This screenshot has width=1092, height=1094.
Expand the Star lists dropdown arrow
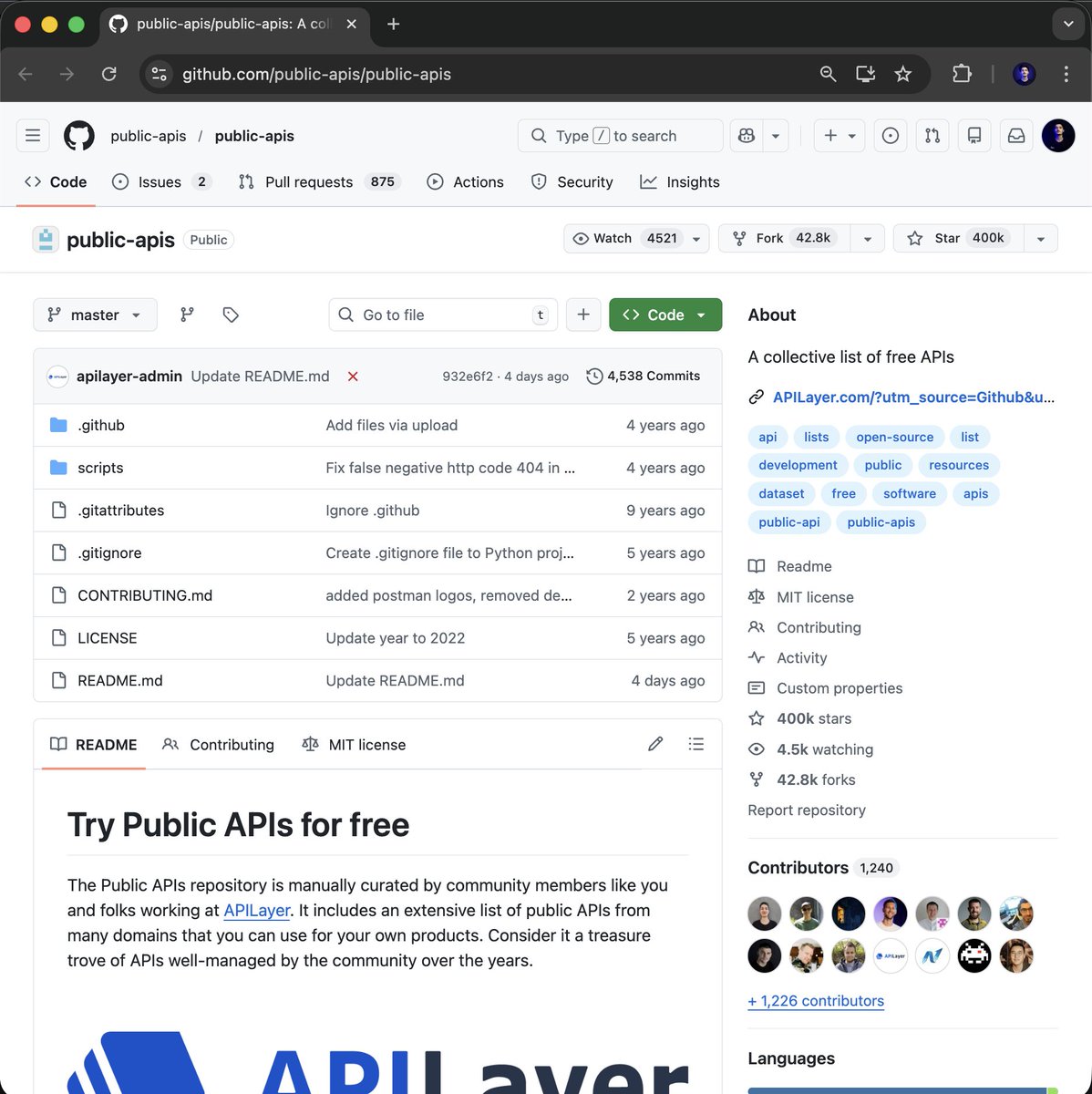pos(1040,239)
